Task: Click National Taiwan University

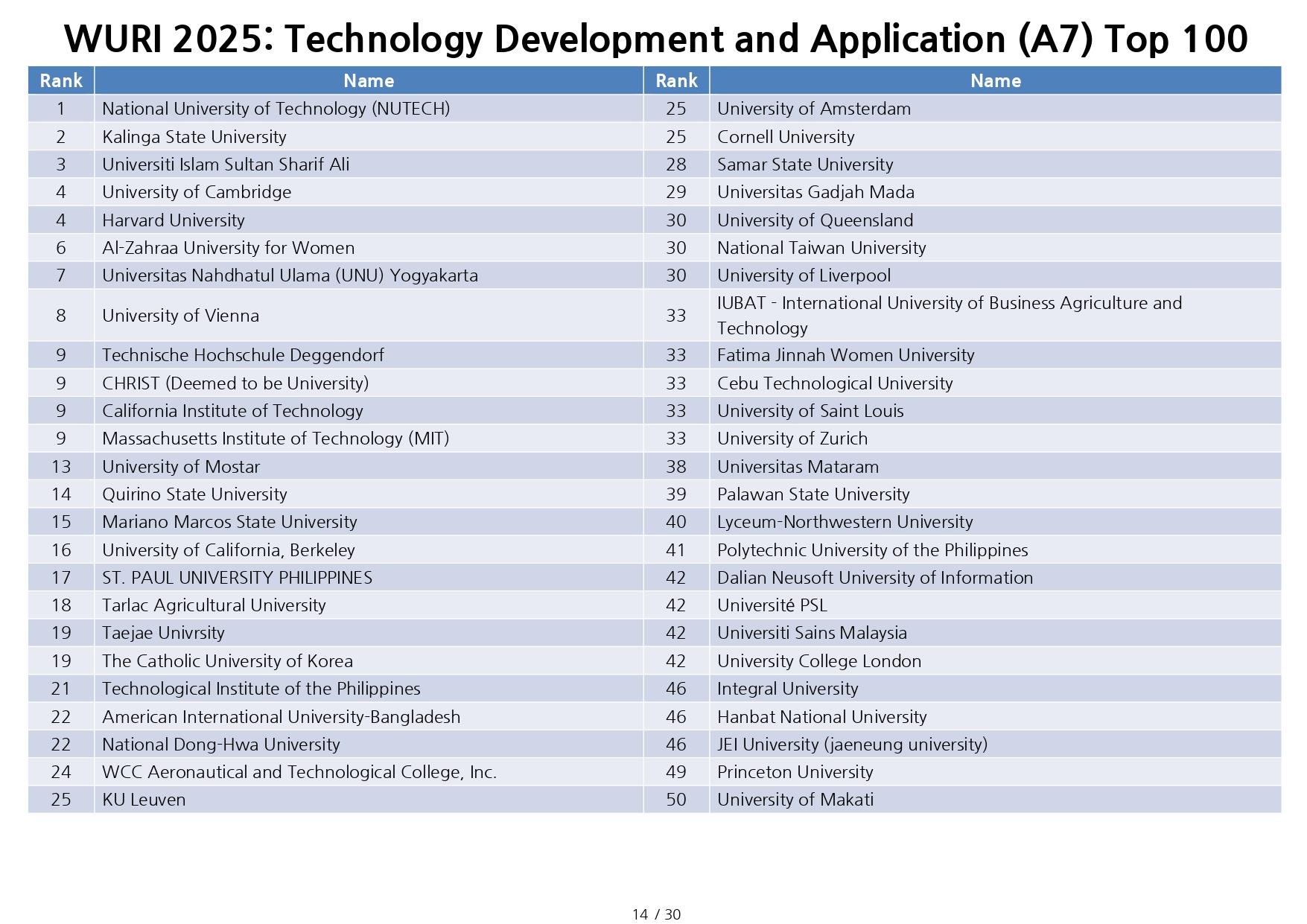Action: (821, 248)
